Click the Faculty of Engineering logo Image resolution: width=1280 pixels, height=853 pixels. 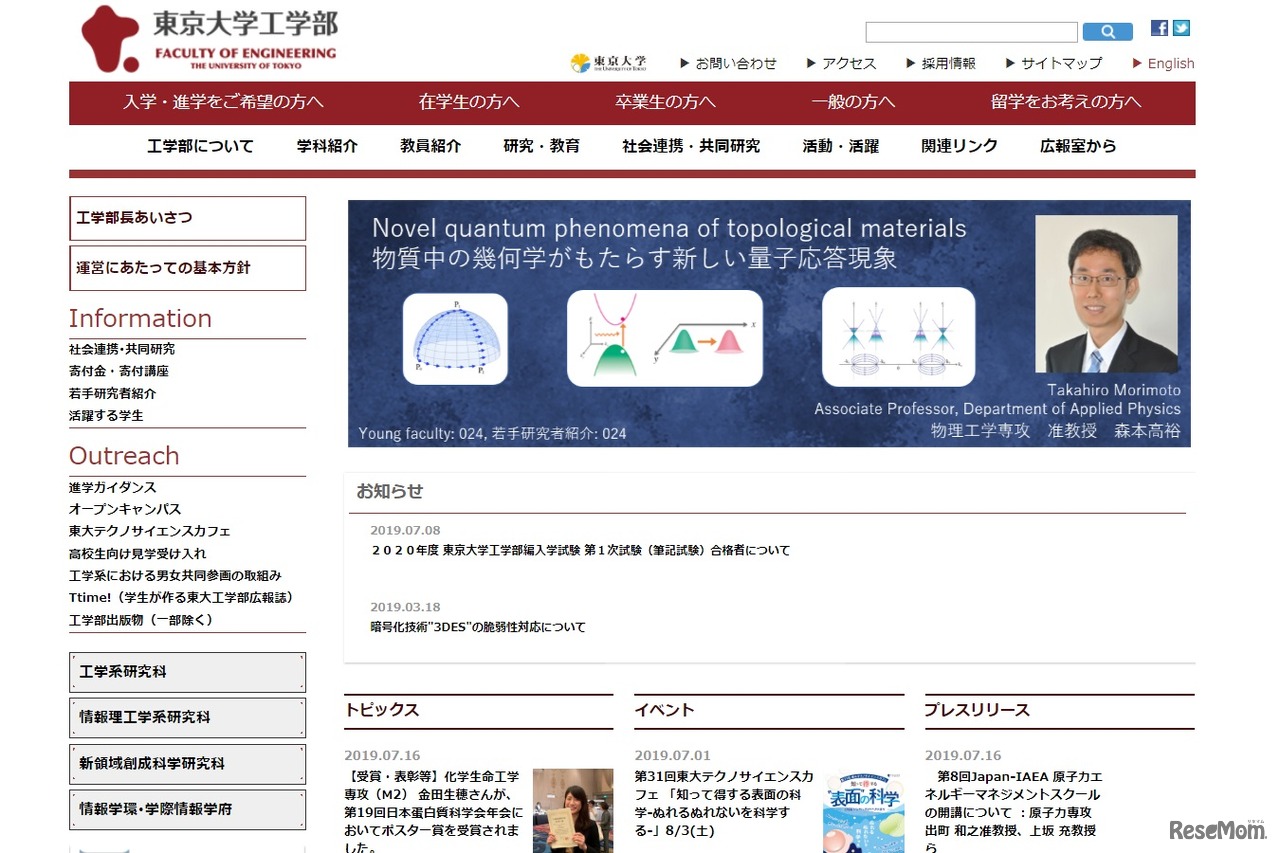tap(206, 38)
